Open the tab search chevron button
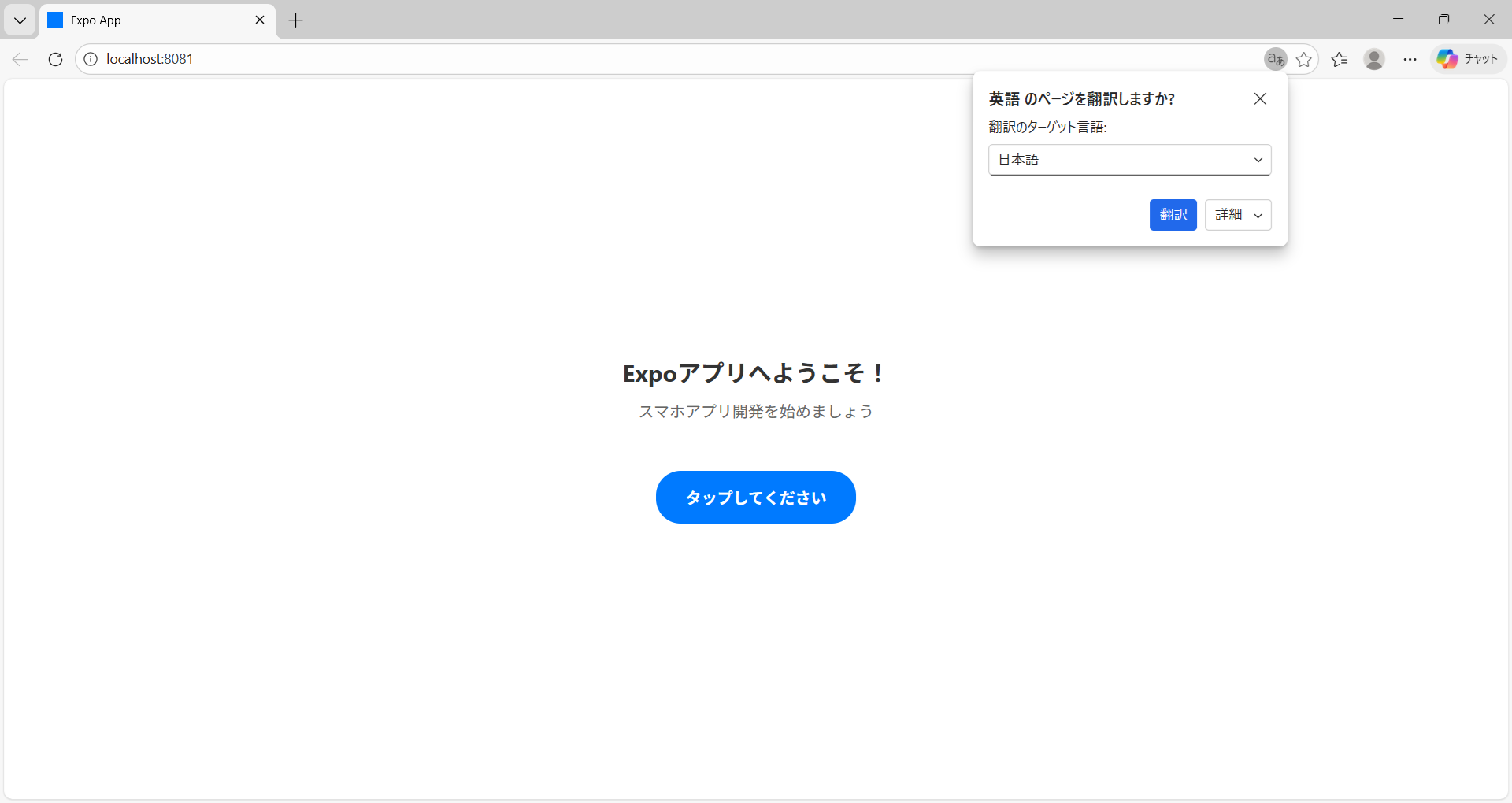The height and width of the screenshot is (803, 1512). coord(20,20)
